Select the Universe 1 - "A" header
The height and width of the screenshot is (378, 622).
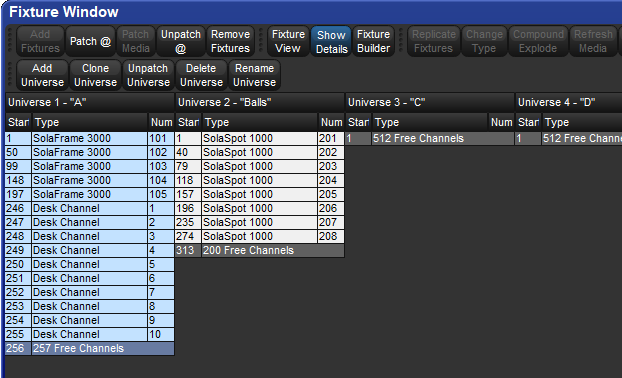point(90,102)
